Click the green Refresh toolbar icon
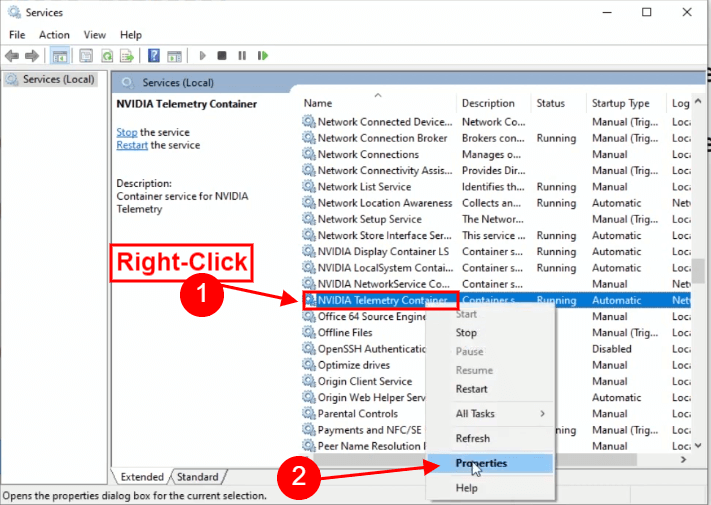The image size is (711, 505). click(107, 56)
